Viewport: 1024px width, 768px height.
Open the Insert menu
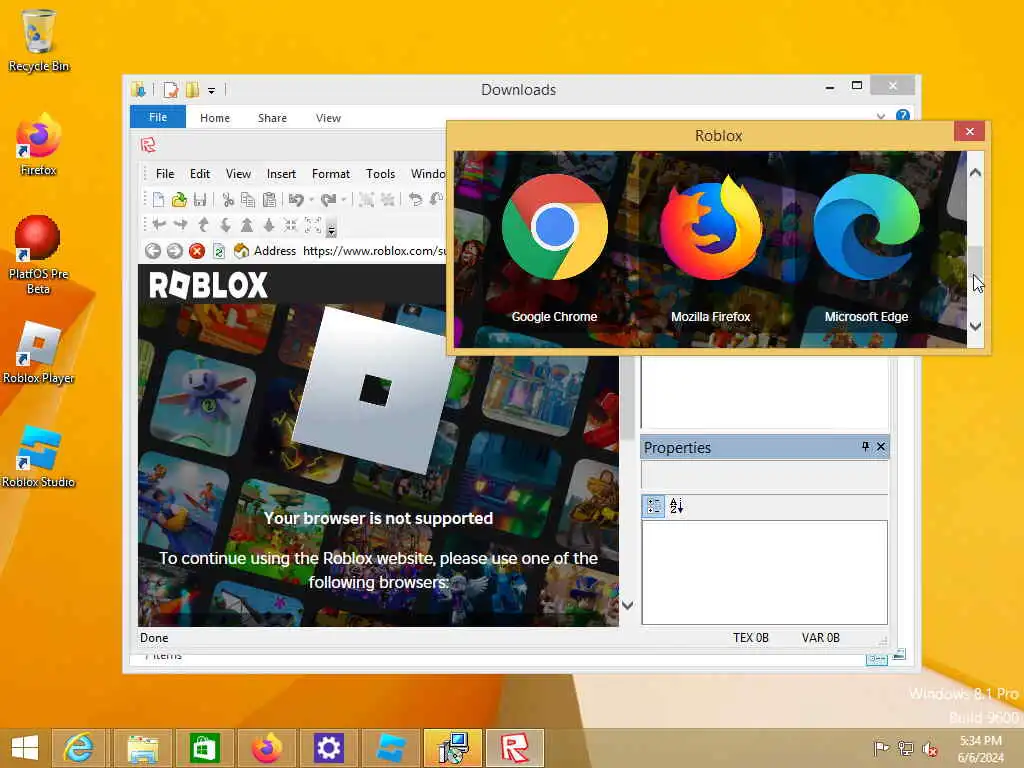[x=281, y=174]
